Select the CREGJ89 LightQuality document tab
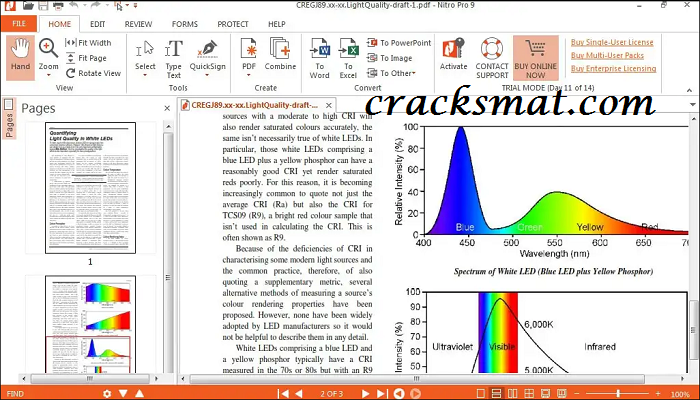The image size is (700, 400). tap(254, 105)
